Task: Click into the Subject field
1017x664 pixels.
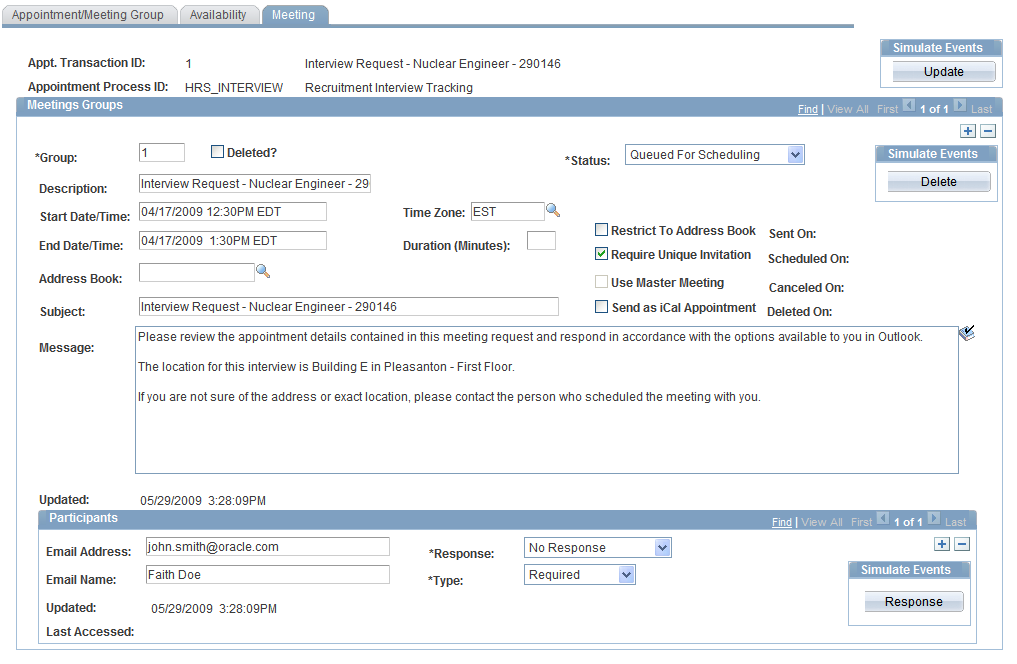Action: pyautogui.click(x=349, y=307)
